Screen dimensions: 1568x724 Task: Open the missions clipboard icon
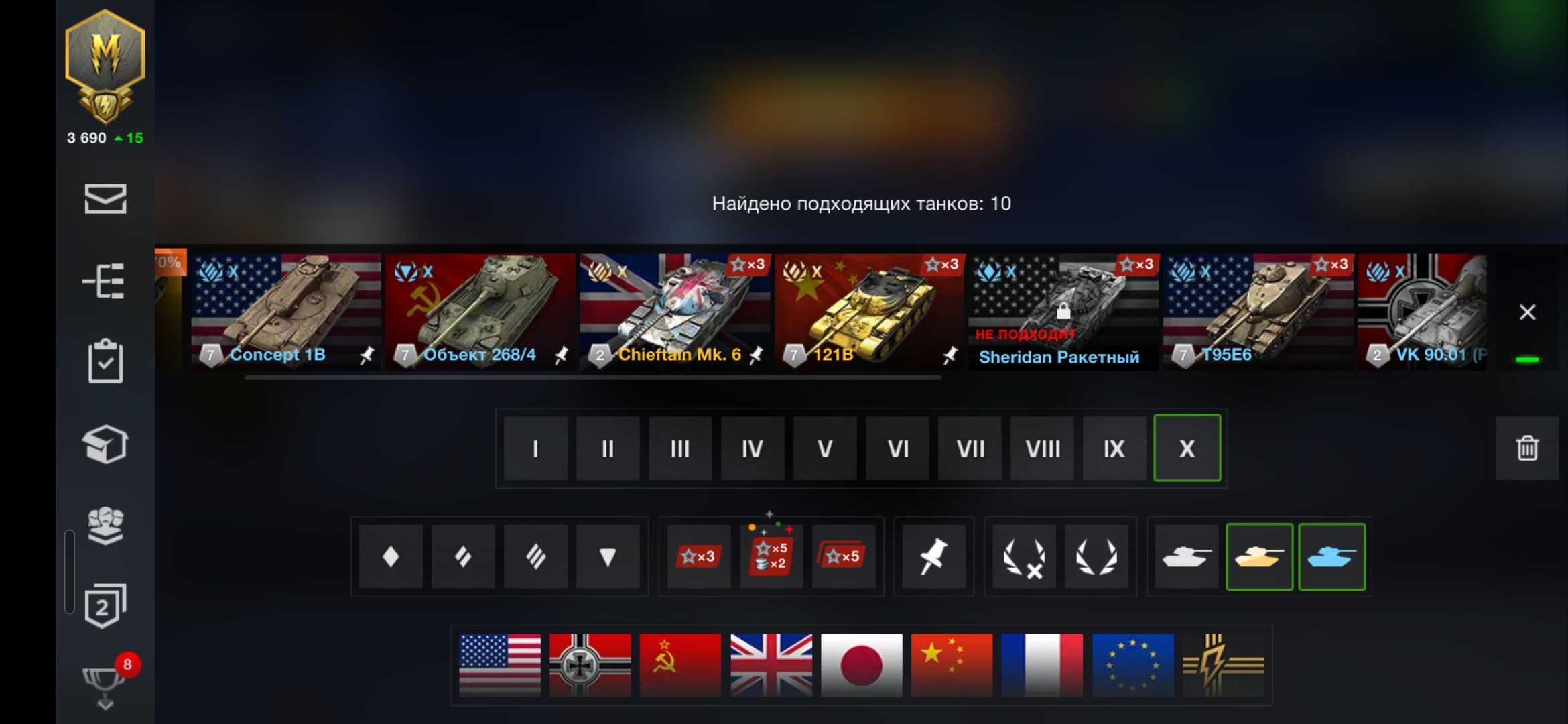pos(105,362)
